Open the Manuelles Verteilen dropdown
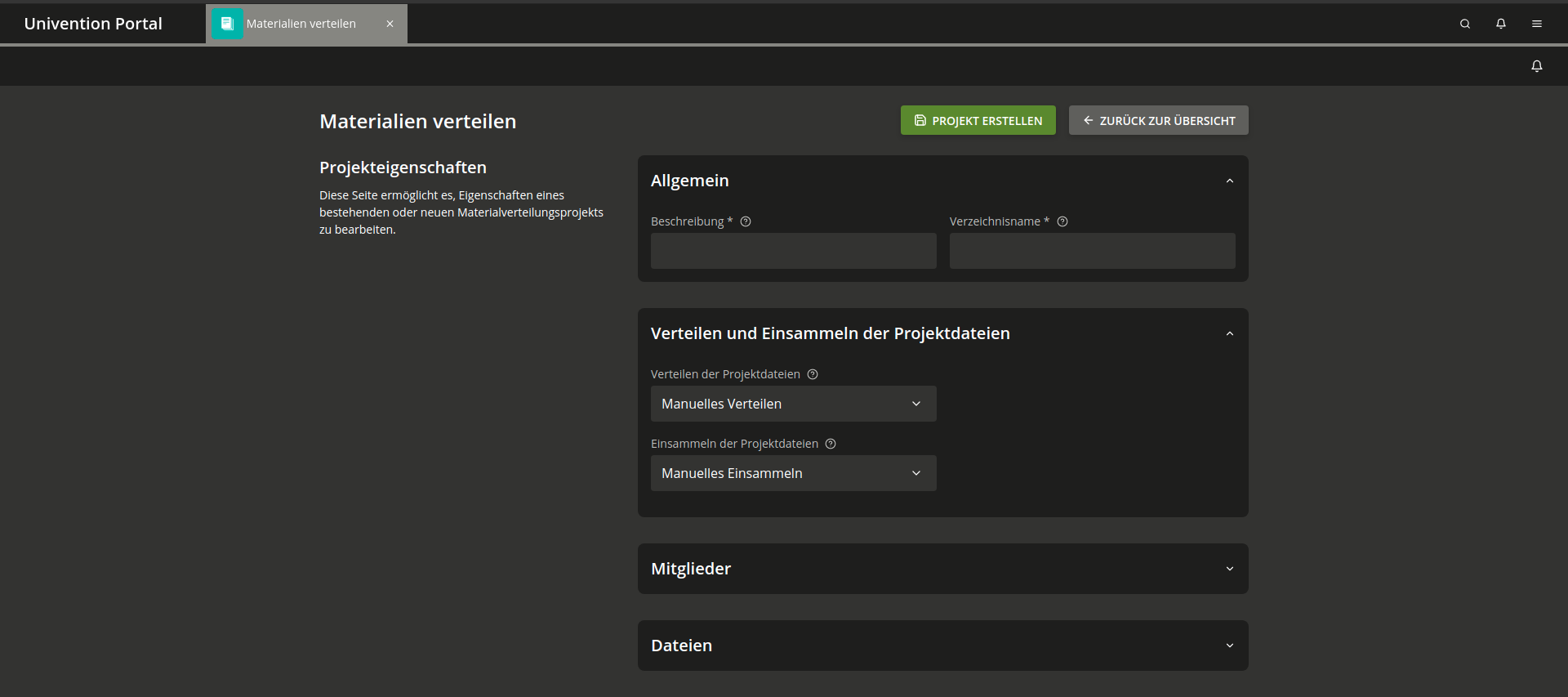This screenshot has height=697, width=1568. (794, 404)
